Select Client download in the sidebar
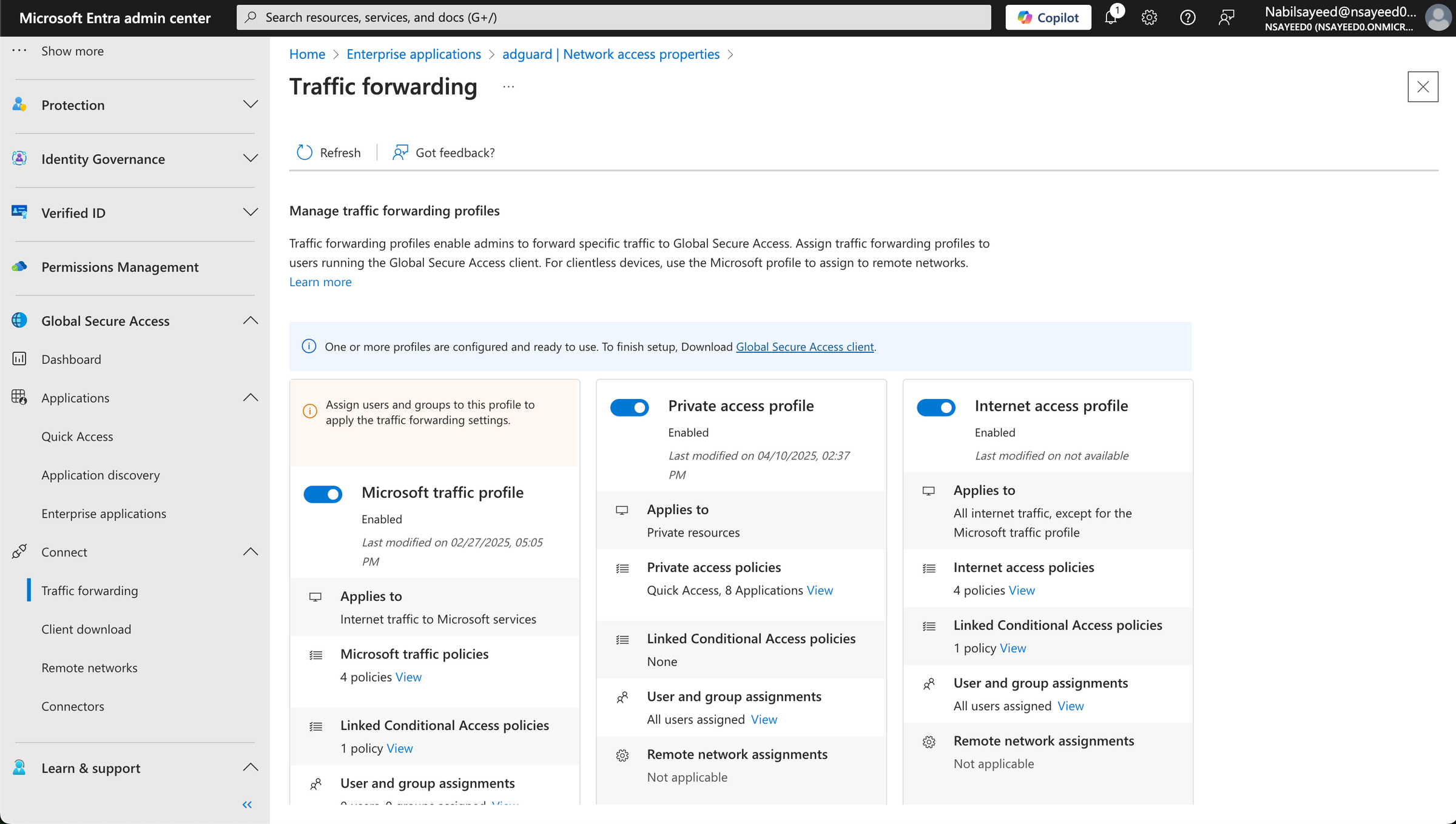The height and width of the screenshot is (824, 1456). tap(86, 629)
